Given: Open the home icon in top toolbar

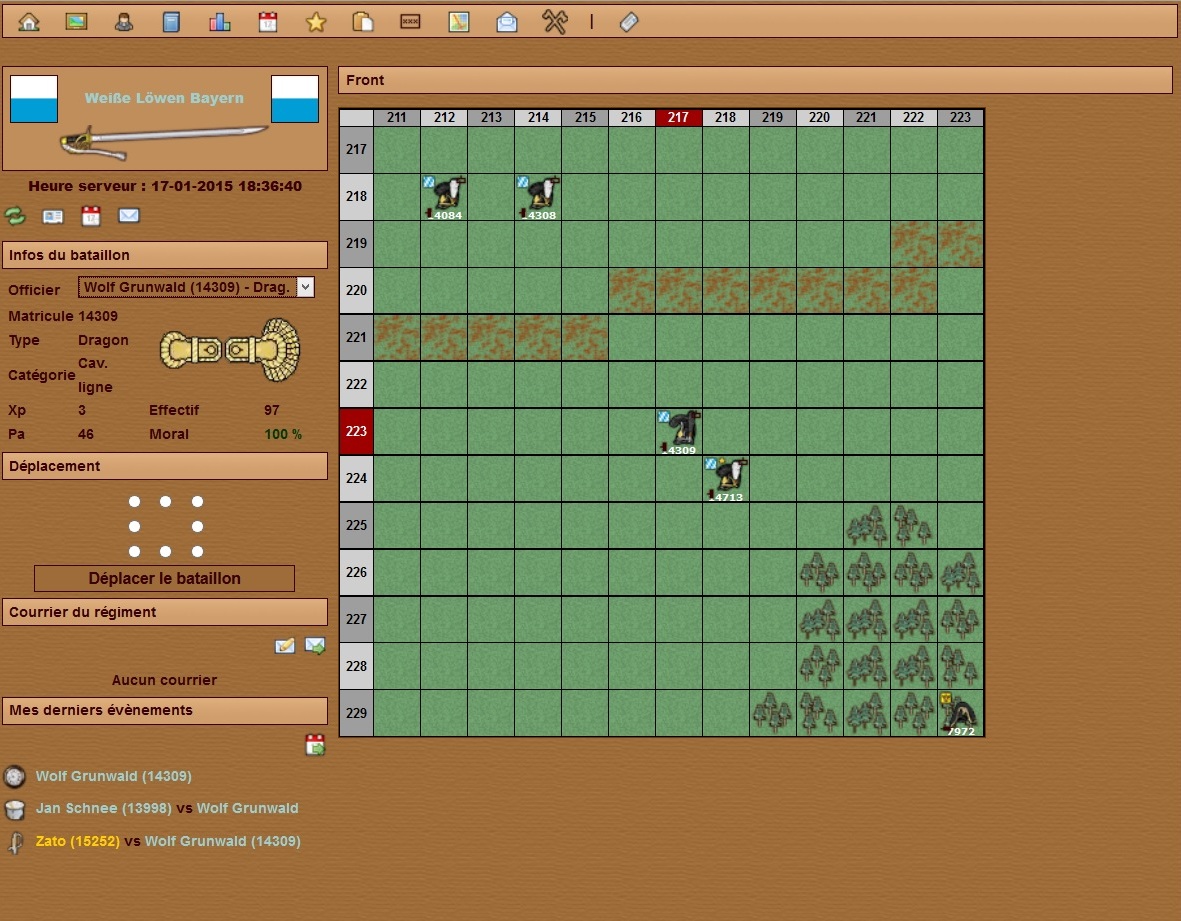Looking at the screenshot, I should point(29,22).
